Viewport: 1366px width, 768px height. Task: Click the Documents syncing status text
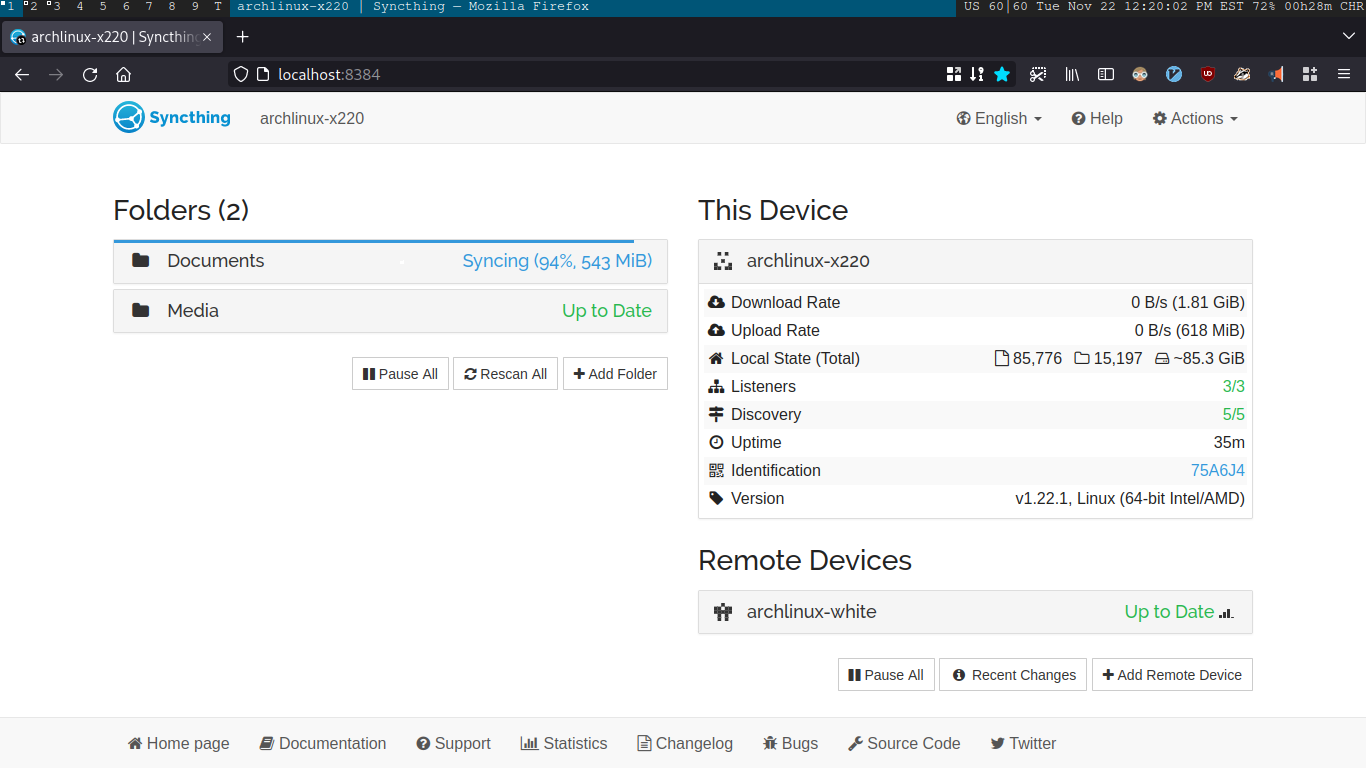(x=557, y=261)
